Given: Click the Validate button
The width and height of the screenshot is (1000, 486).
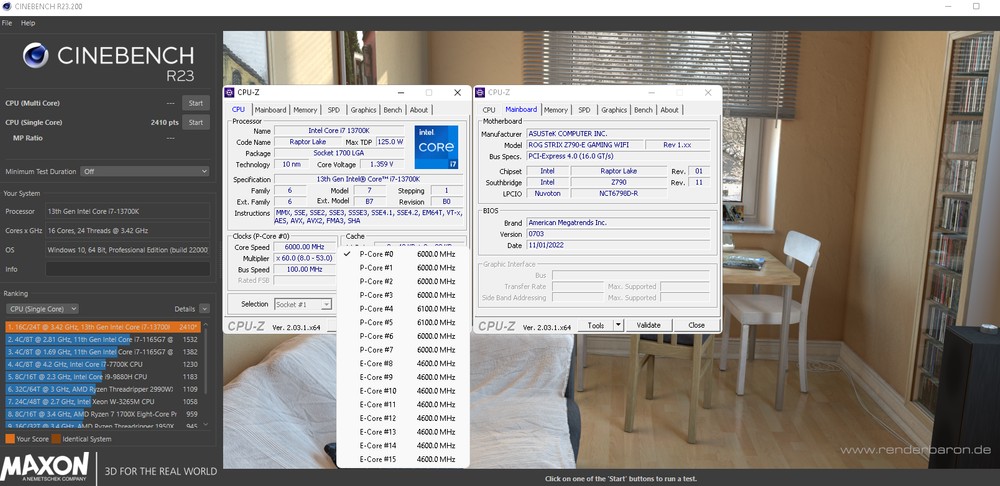Looking at the screenshot, I should 649,325.
